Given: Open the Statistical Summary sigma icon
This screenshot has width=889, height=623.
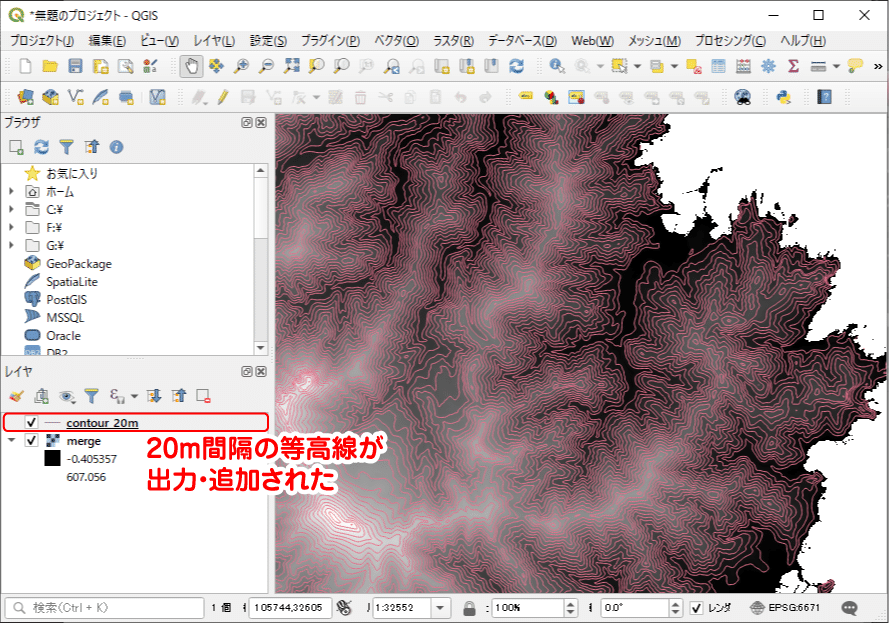Looking at the screenshot, I should point(792,67).
